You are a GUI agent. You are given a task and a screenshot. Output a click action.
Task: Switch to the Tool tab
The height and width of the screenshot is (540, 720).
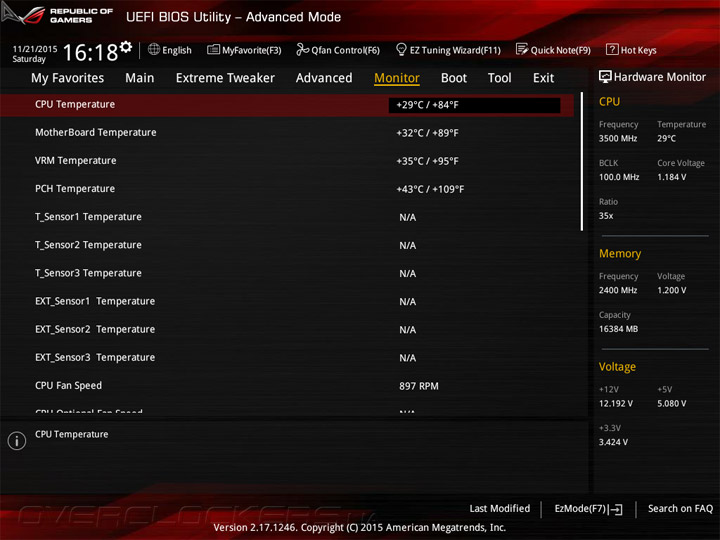point(500,78)
